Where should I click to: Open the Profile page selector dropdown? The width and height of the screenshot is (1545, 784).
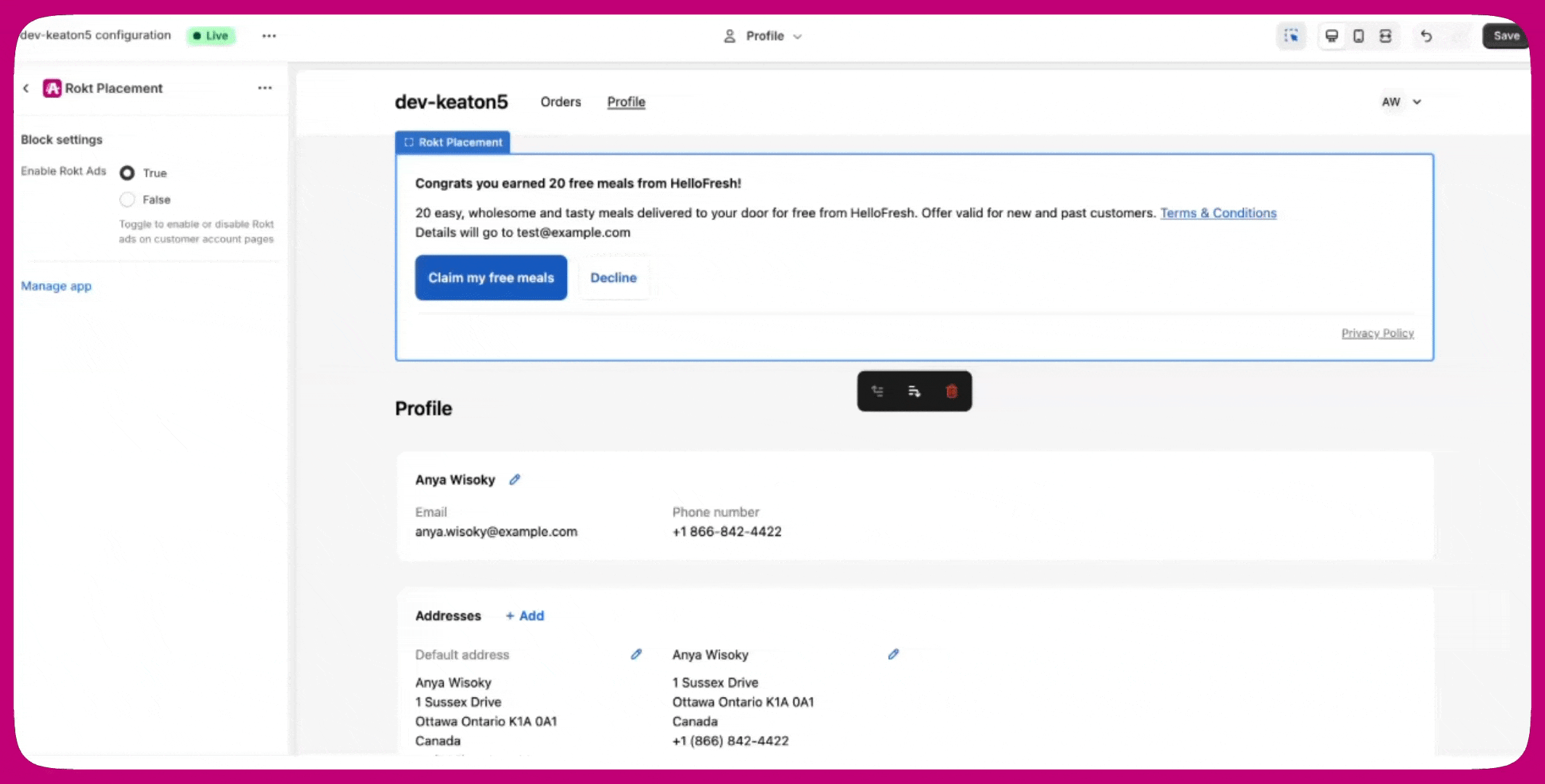763,36
